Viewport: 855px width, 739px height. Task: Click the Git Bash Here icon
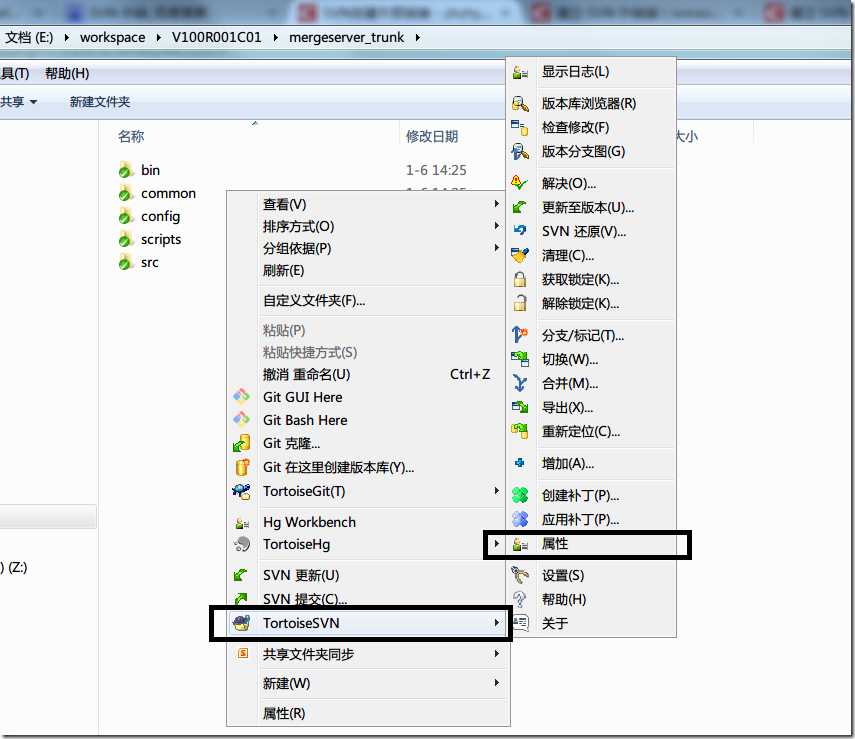click(242, 419)
